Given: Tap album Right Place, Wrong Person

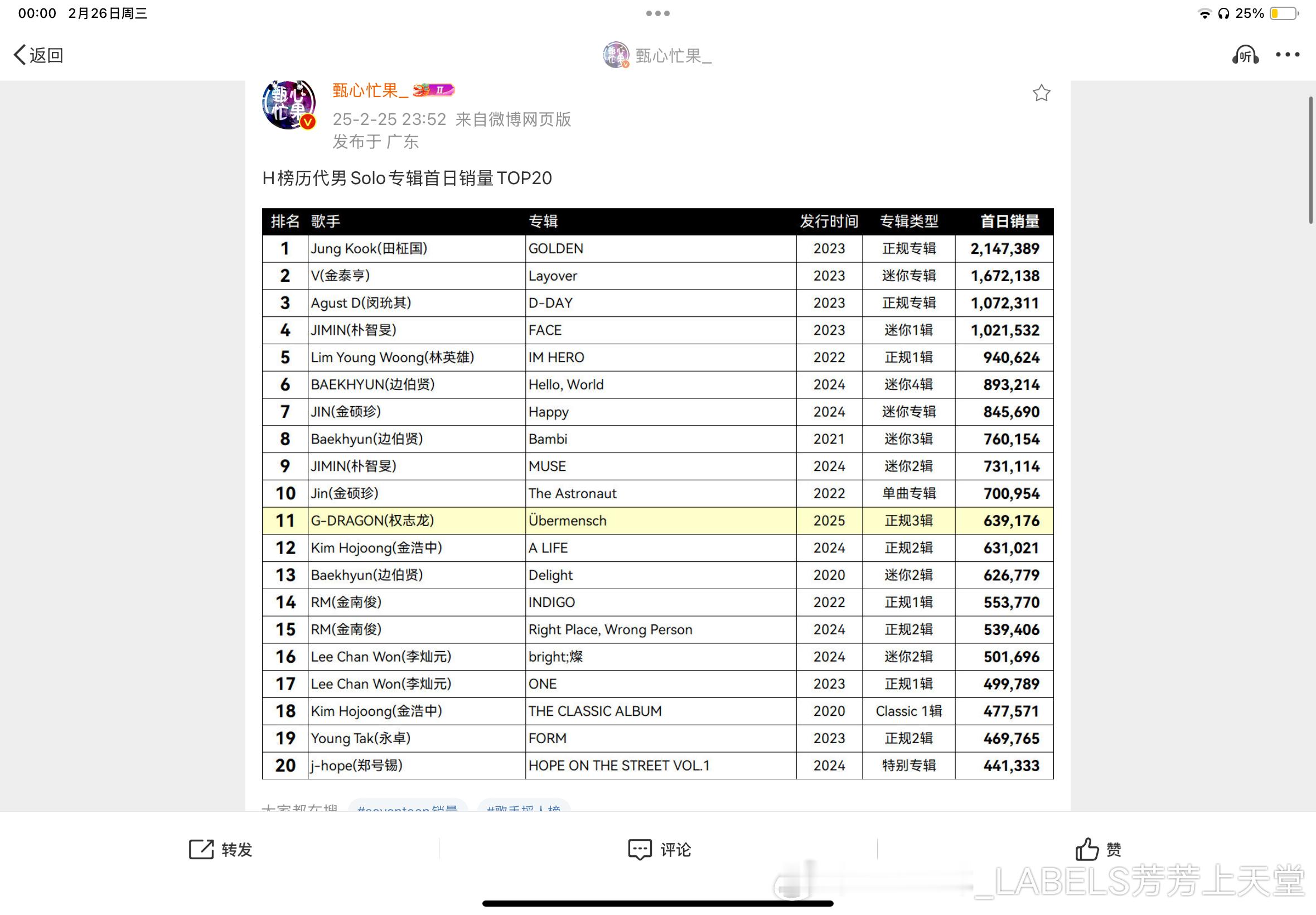Looking at the screenshot, I should [x=661, y=629].
